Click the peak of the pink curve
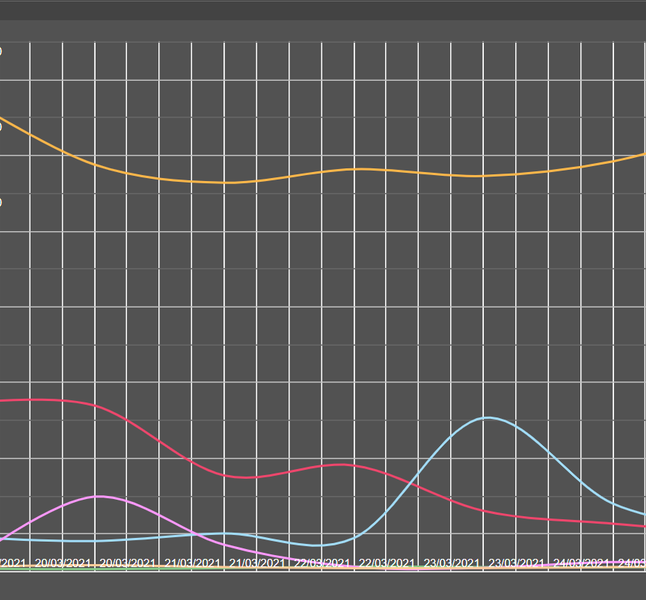Image resolution: width=646 pixels, height=600 pixels. [98, 496]
